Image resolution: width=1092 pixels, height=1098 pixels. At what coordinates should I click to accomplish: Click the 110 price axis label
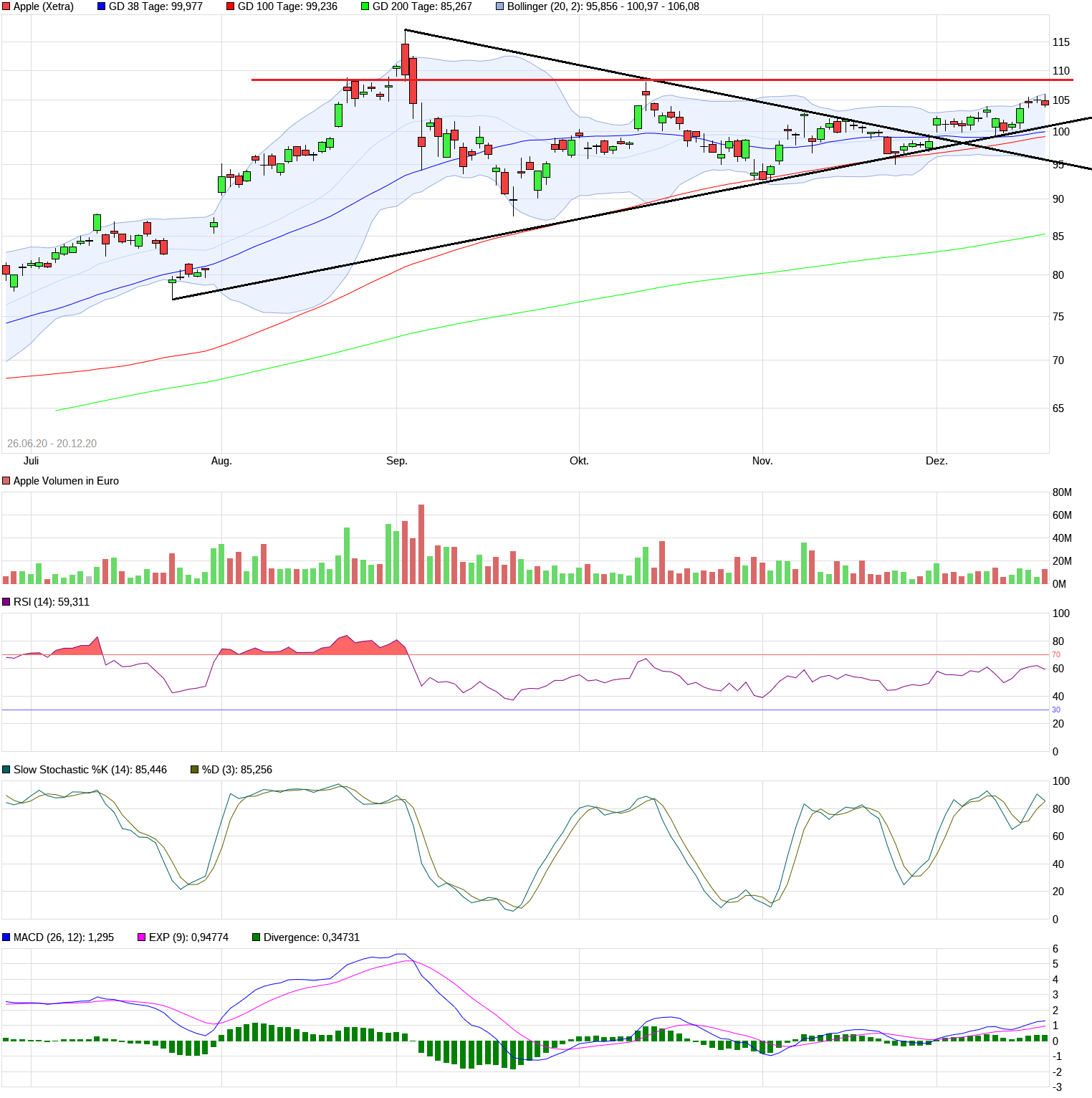click(x=1061, y=71)
